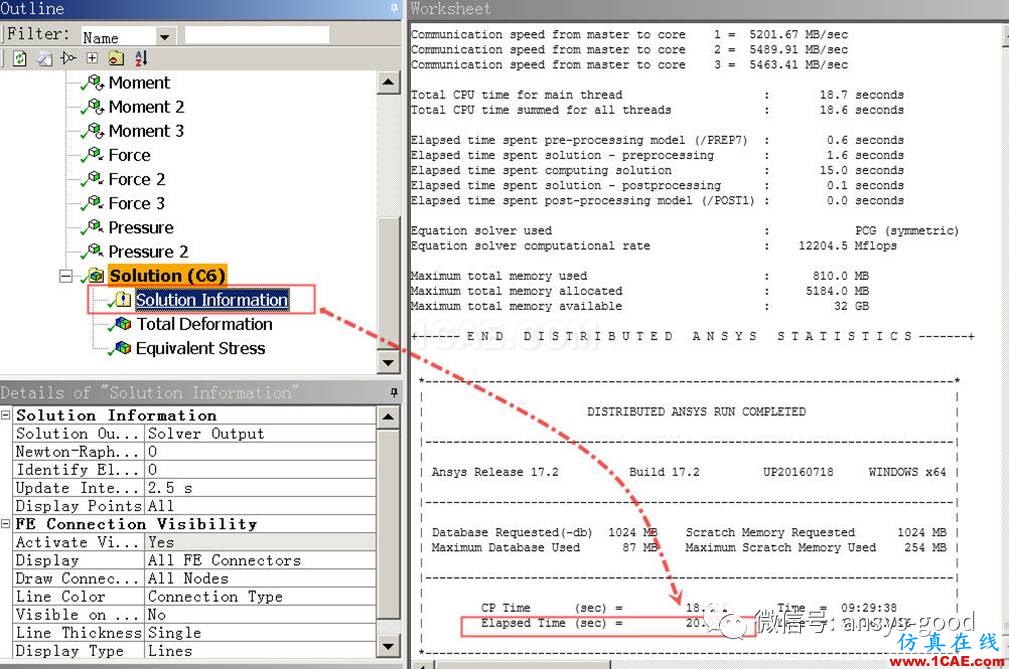
Task: Click Maximum total memory used line
Action: click(x=640, y=276)
